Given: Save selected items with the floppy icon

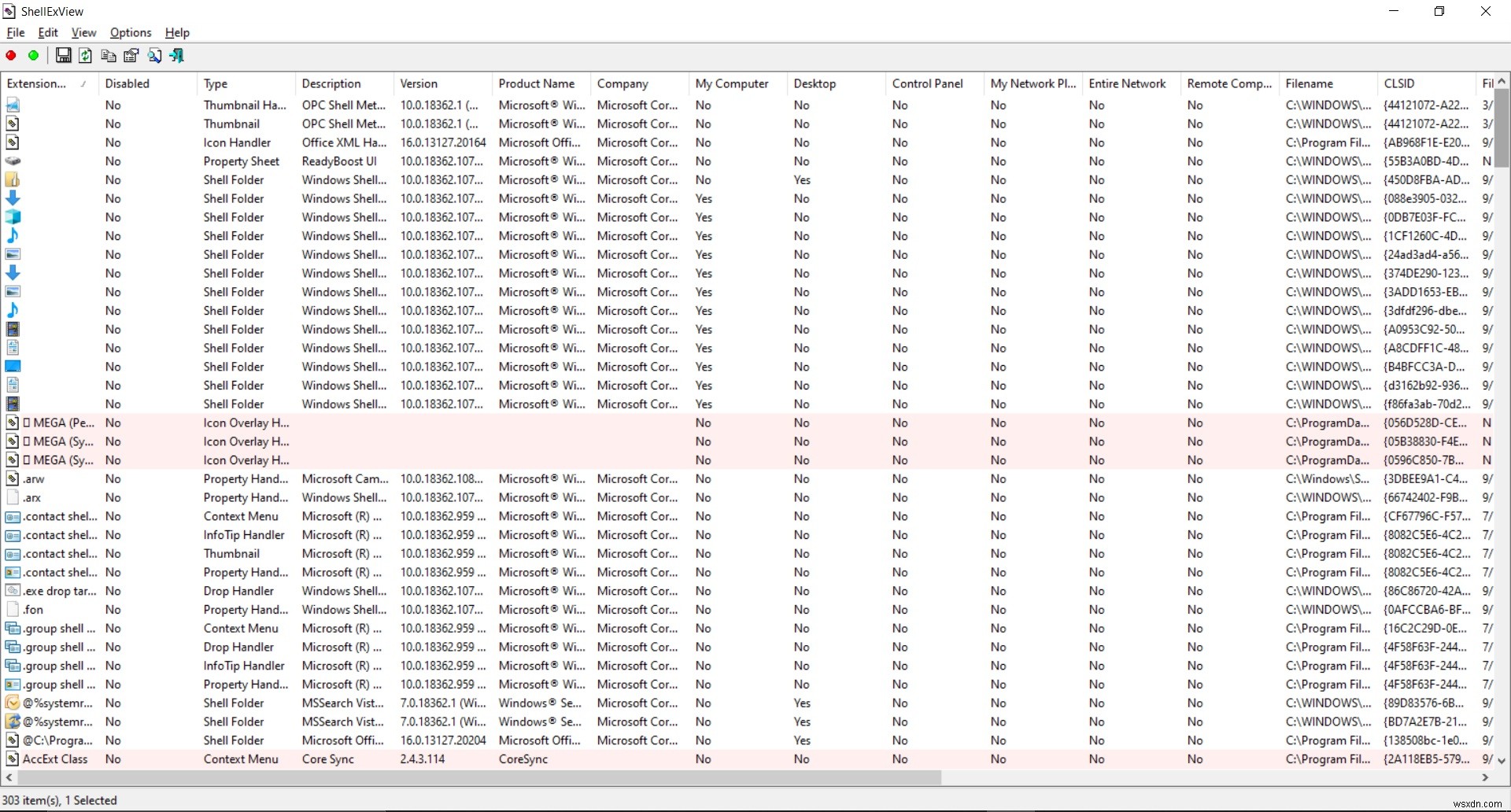Looking at the screenshot, I should coord(63,56).
